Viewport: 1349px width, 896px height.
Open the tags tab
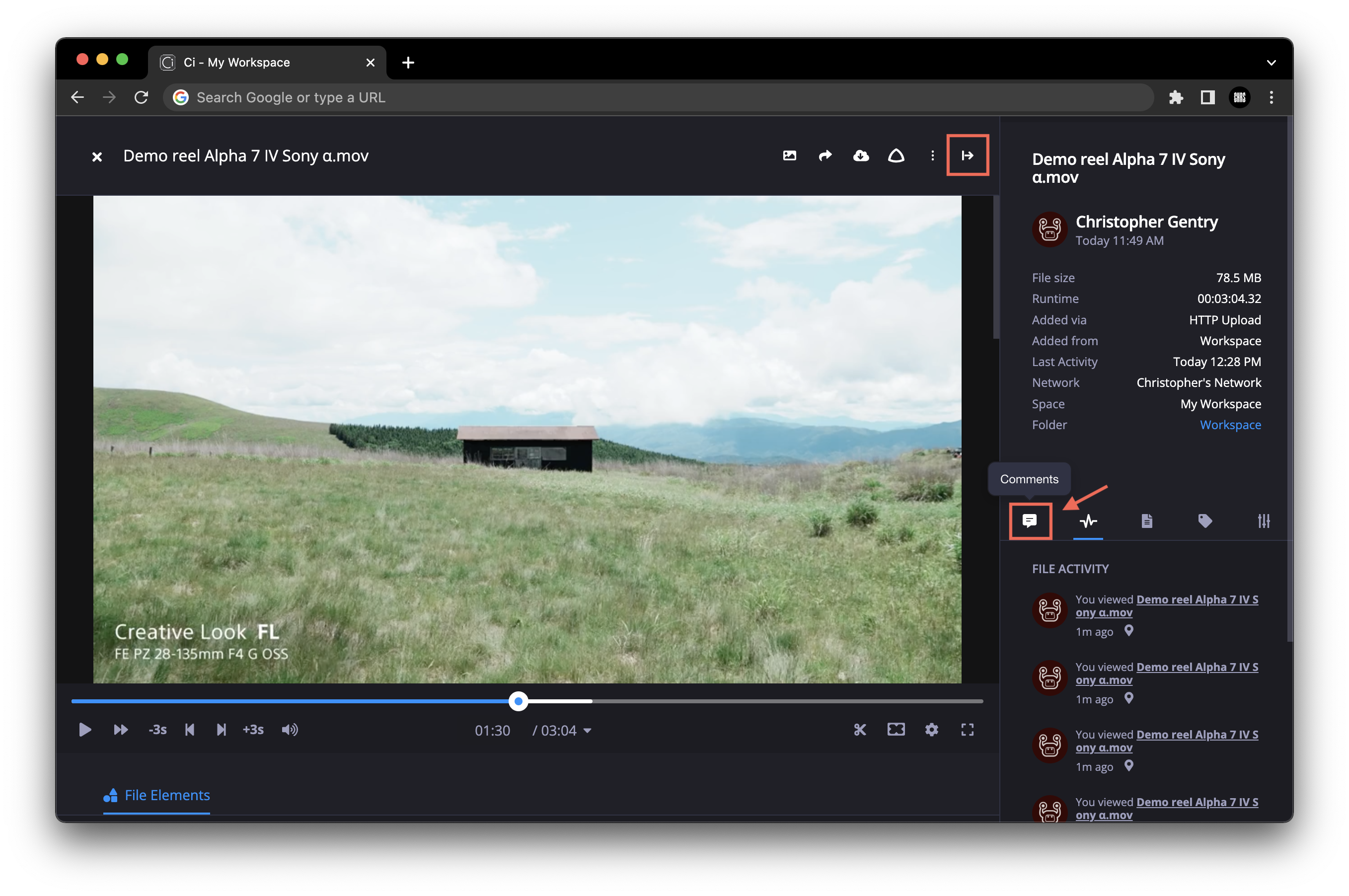coord(1204,521)
